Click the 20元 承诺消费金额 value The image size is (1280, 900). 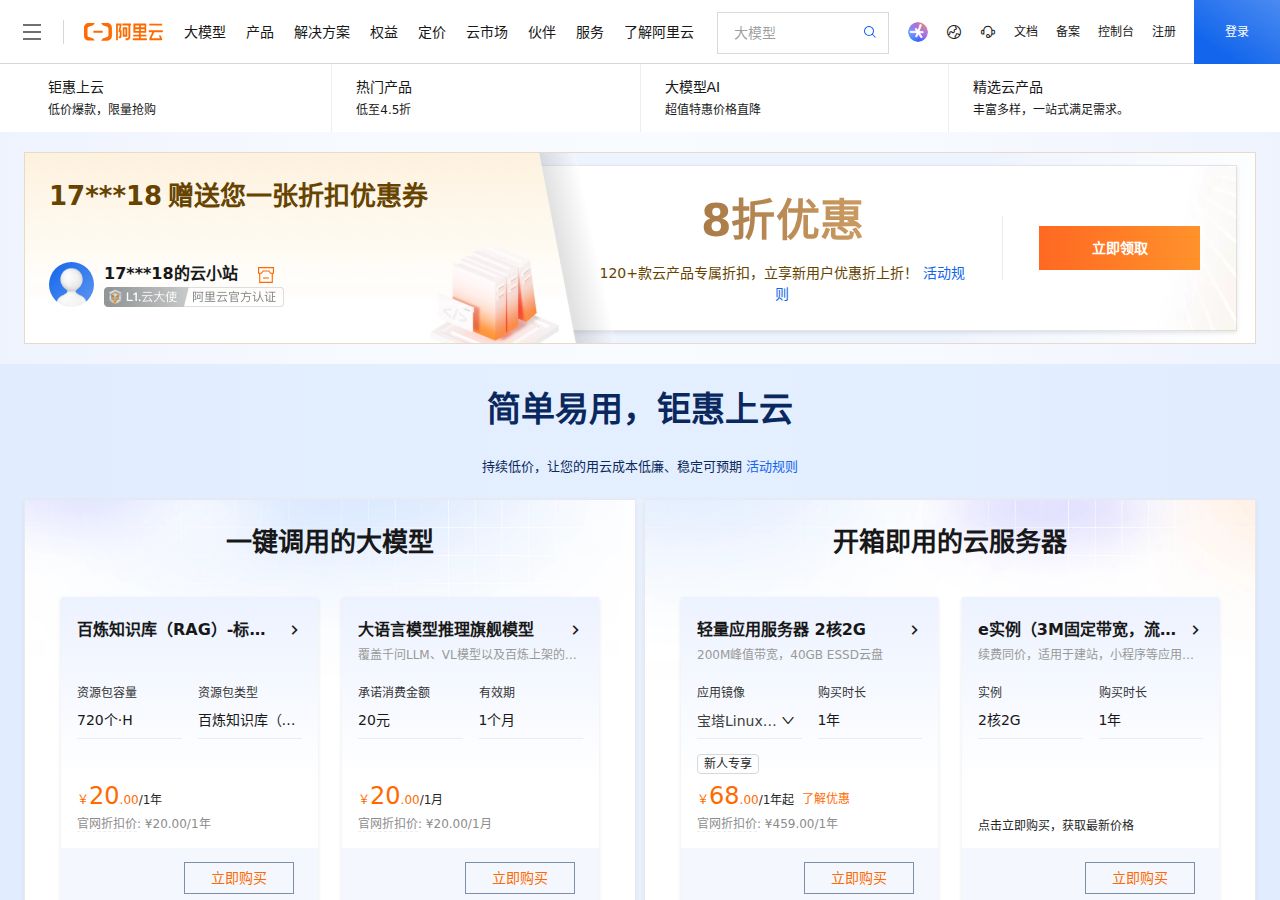374,720
